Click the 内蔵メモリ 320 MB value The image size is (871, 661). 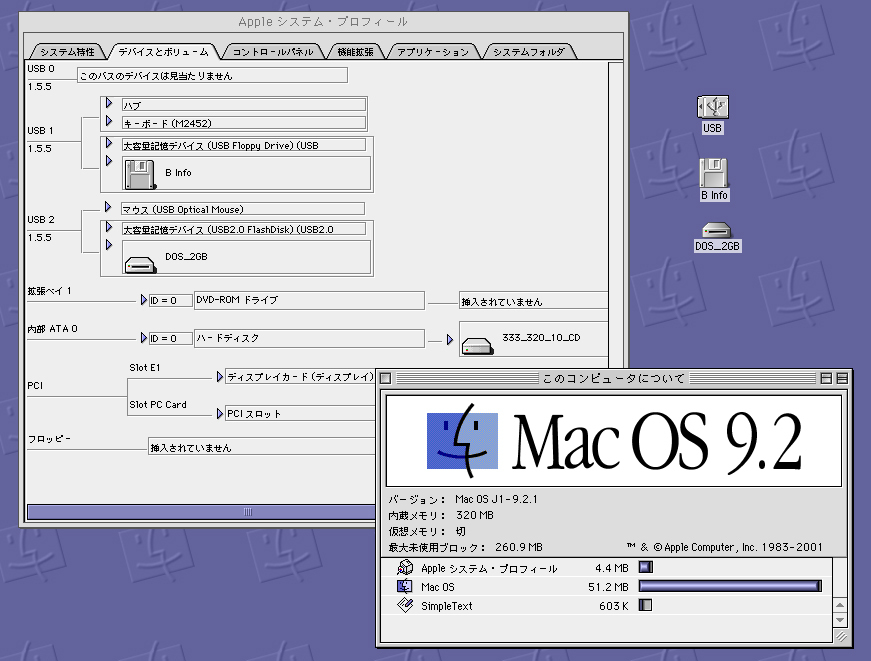click(x=475, y=515)
